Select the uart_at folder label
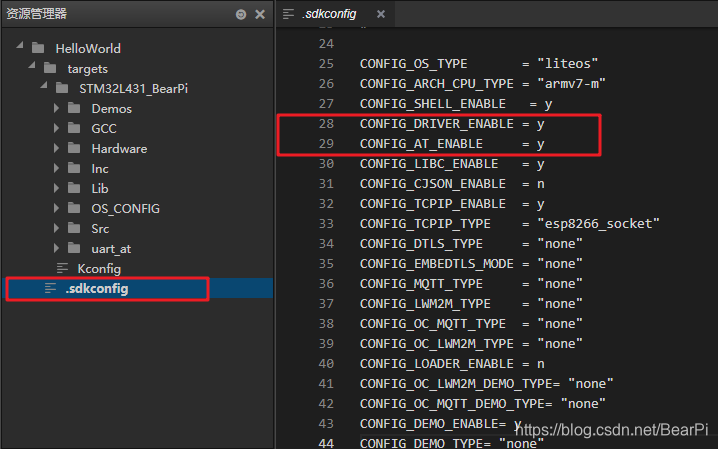This screenshot has width=718, height=449. click(111, 249)
